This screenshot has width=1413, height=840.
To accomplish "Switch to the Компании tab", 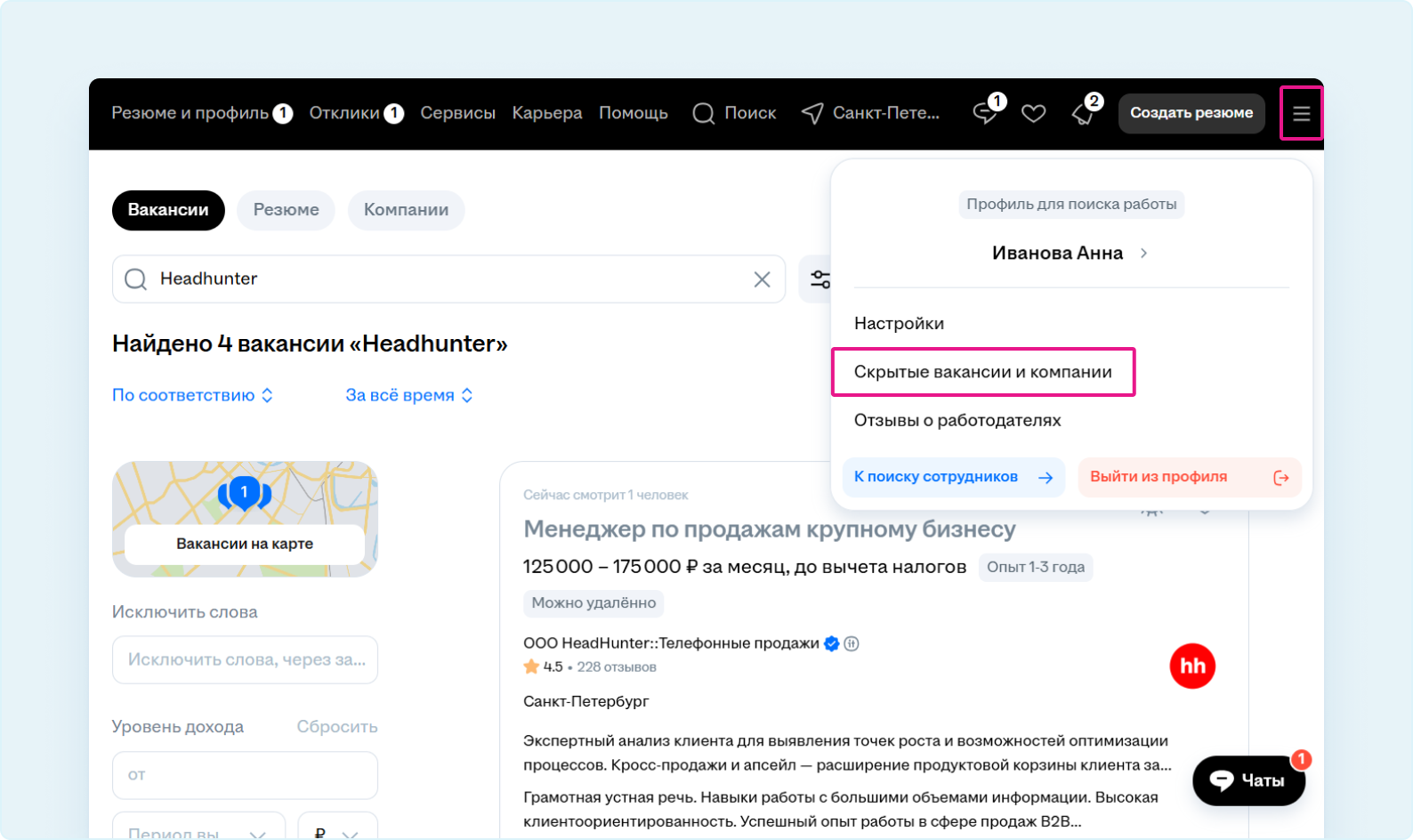I will point(406,210).
